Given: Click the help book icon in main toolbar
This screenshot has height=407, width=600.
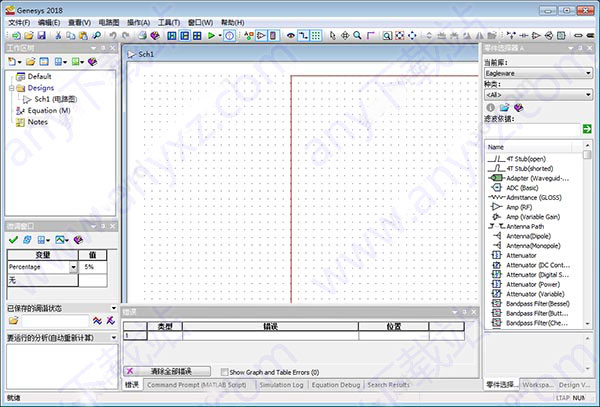Looking at the screenshot, I should coord(155,36).
